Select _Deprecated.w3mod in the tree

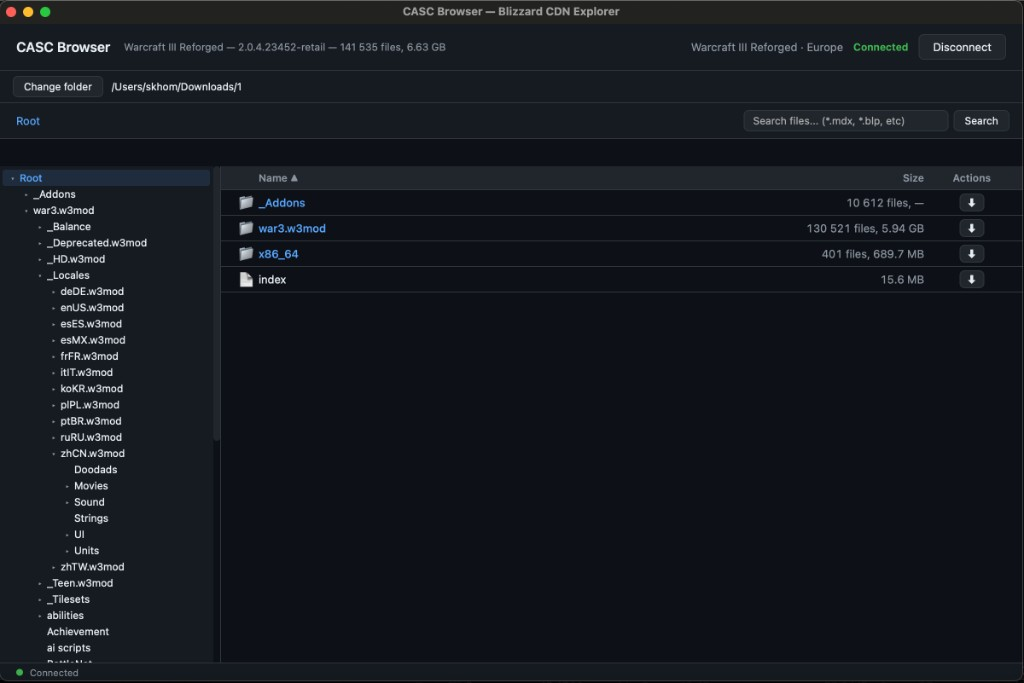pyautogui.click(x=97, y=242)
